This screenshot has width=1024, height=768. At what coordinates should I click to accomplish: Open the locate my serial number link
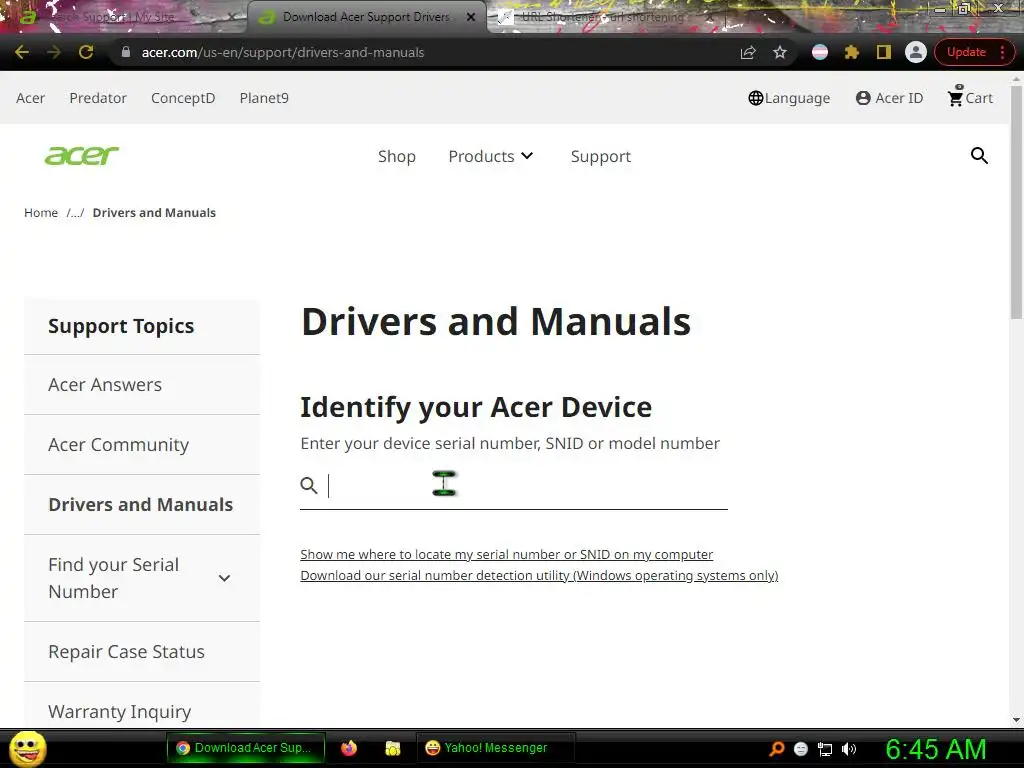click(x=507, y=554)
